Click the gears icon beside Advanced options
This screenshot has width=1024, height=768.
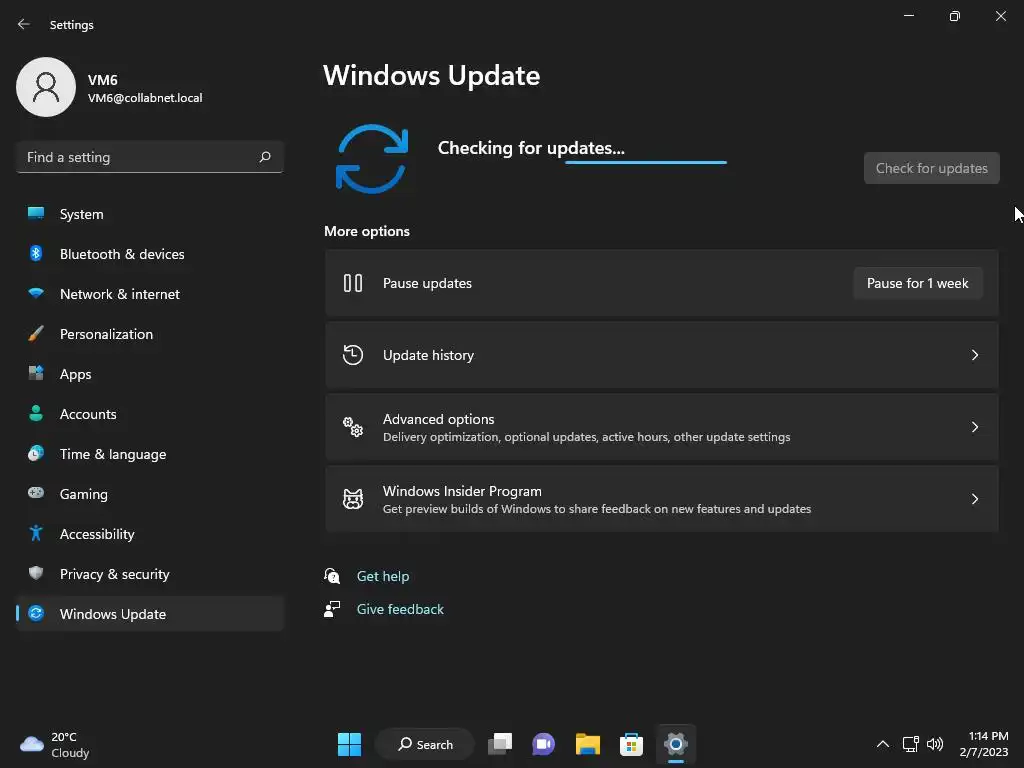point(353,426)
